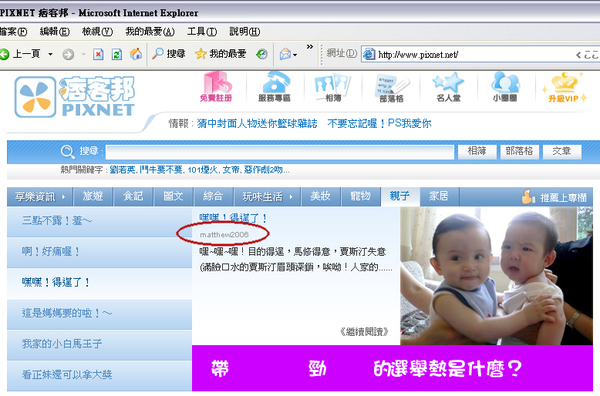Select the 親子 tab
The height and width of the screenshot is (396, 600).
click(x=400, y=197)
